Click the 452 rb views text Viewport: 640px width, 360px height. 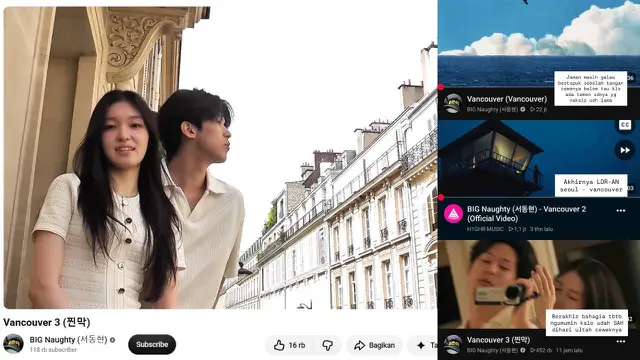point(541,350)
